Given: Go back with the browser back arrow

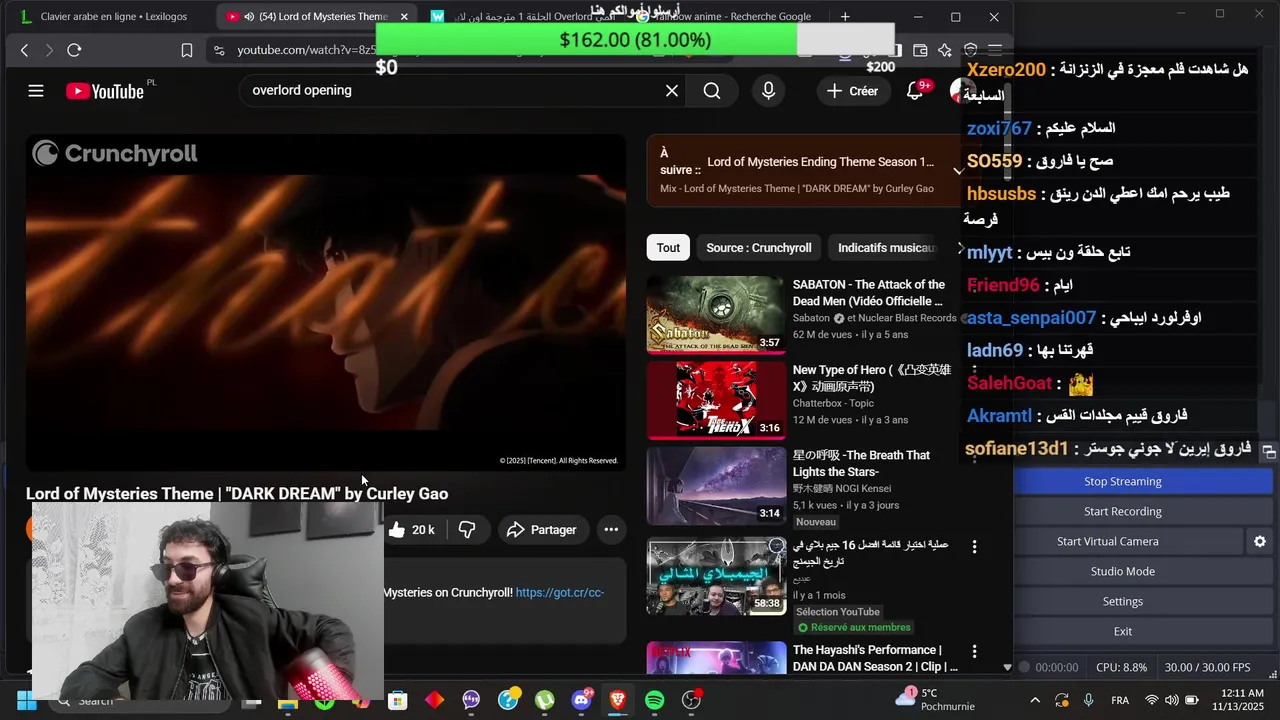Looking at the screenshot, I should 25,50.
